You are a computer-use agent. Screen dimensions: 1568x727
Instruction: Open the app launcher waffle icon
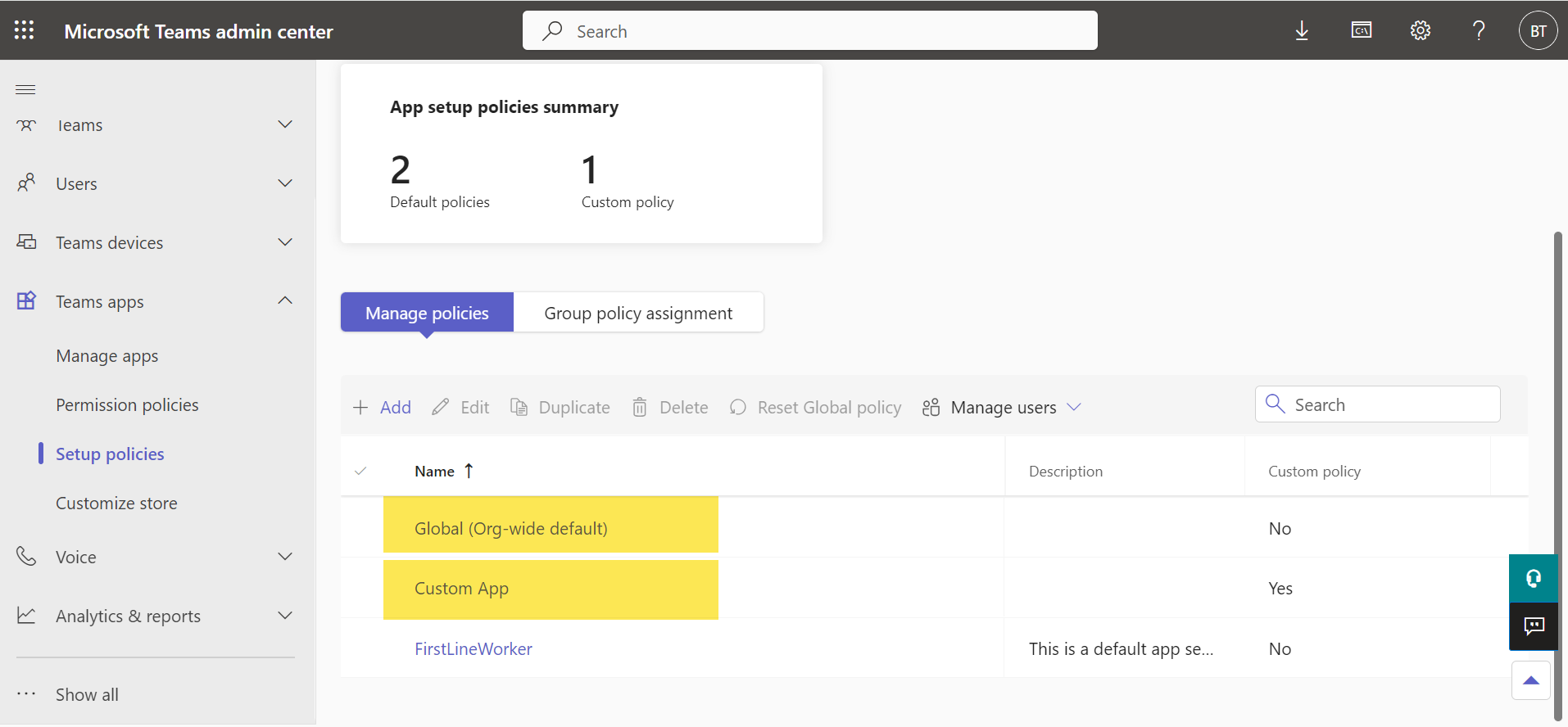click(25, 30)
